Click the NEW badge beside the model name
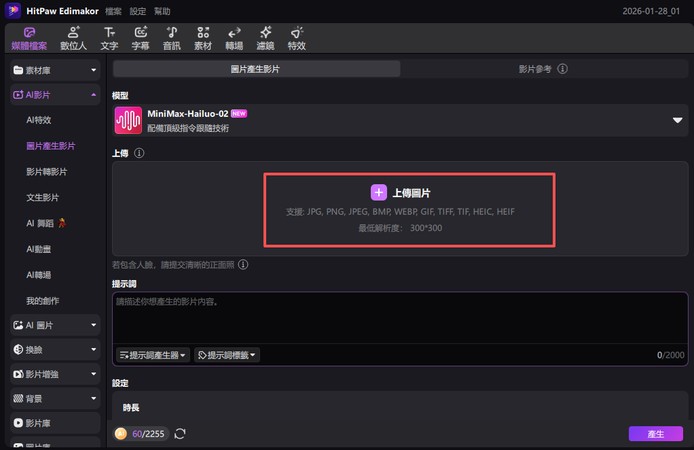The image size is (694, 450). (x=239, y=114)
